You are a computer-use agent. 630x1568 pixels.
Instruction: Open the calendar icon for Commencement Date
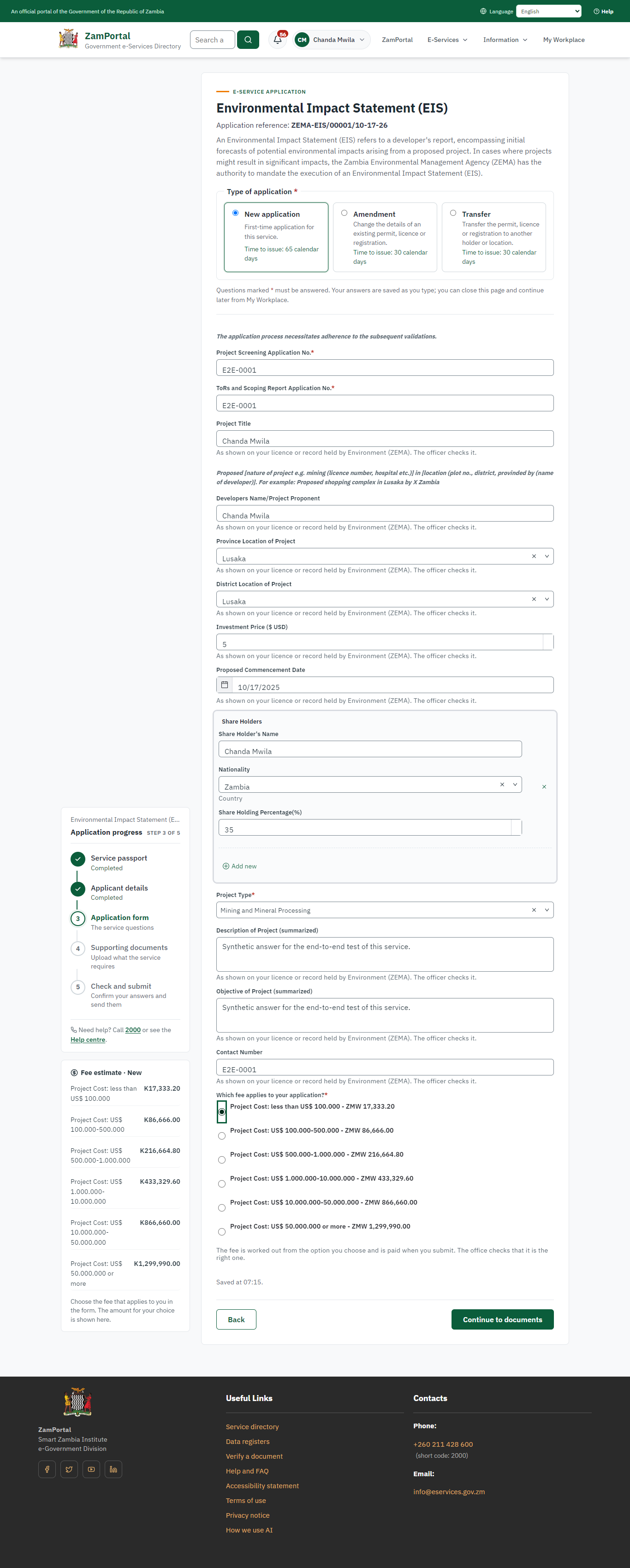click(224, 685)
